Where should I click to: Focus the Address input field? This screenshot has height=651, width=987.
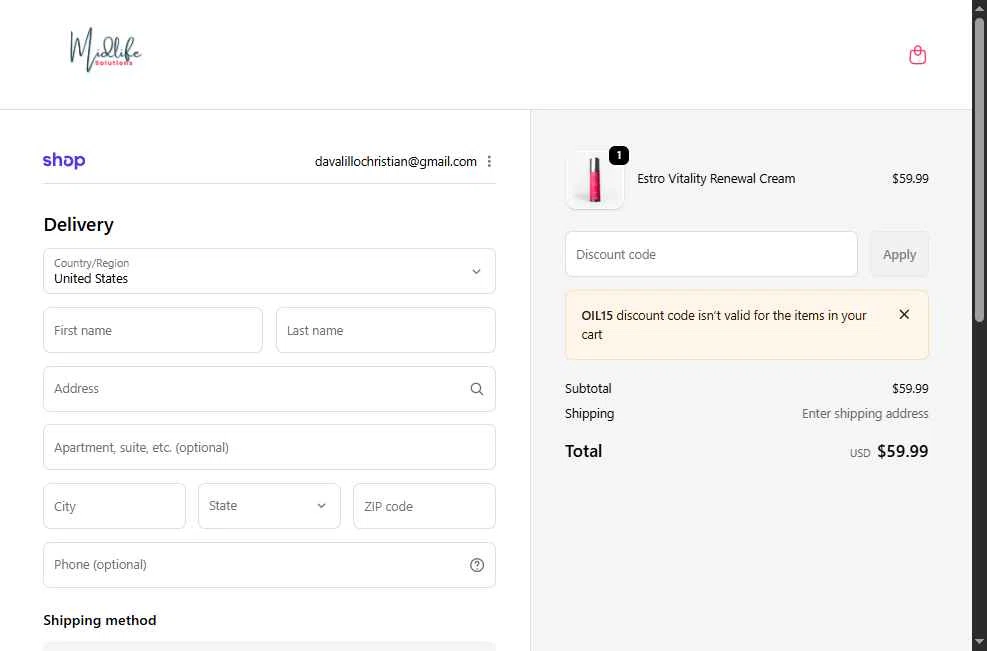click(x=269, y=389)
